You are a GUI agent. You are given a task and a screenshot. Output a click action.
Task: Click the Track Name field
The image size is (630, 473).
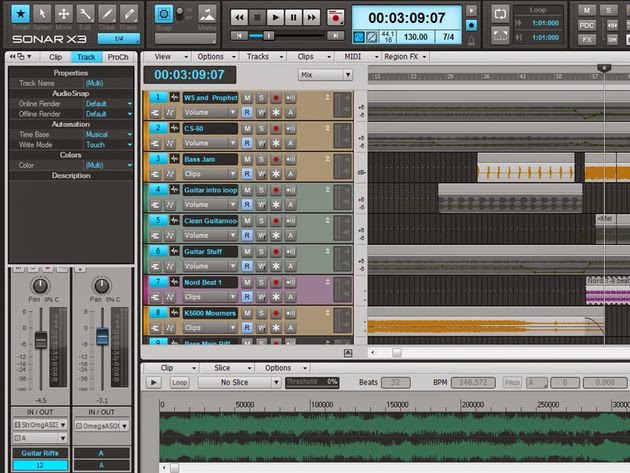coord(108,83)
